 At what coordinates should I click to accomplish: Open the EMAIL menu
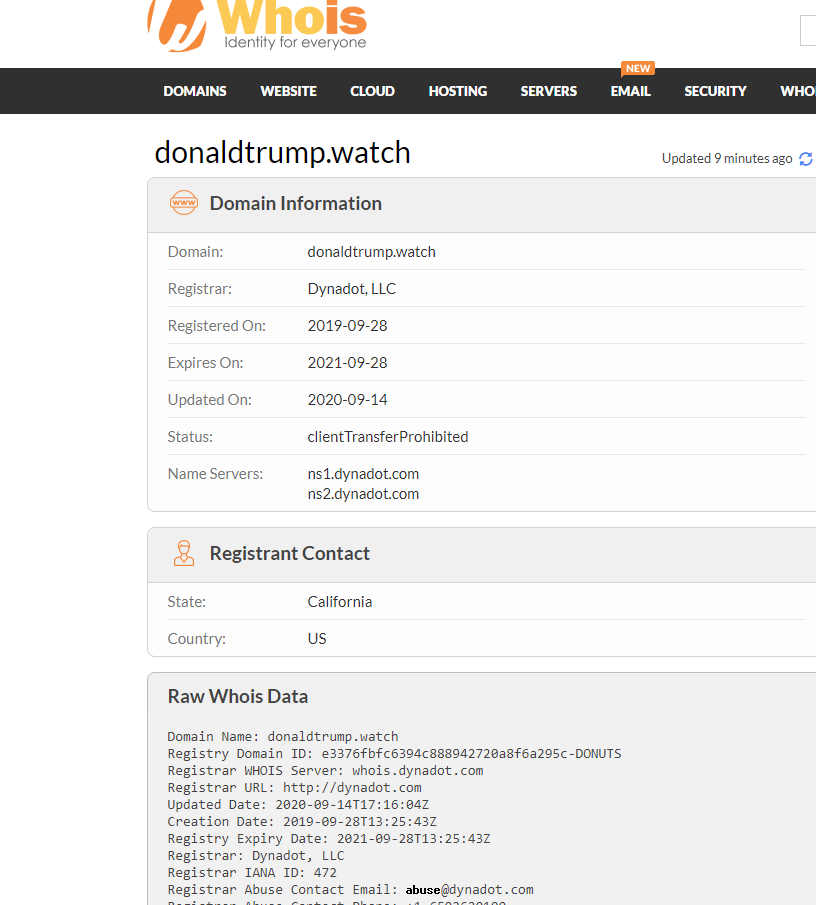pos(631,91)
